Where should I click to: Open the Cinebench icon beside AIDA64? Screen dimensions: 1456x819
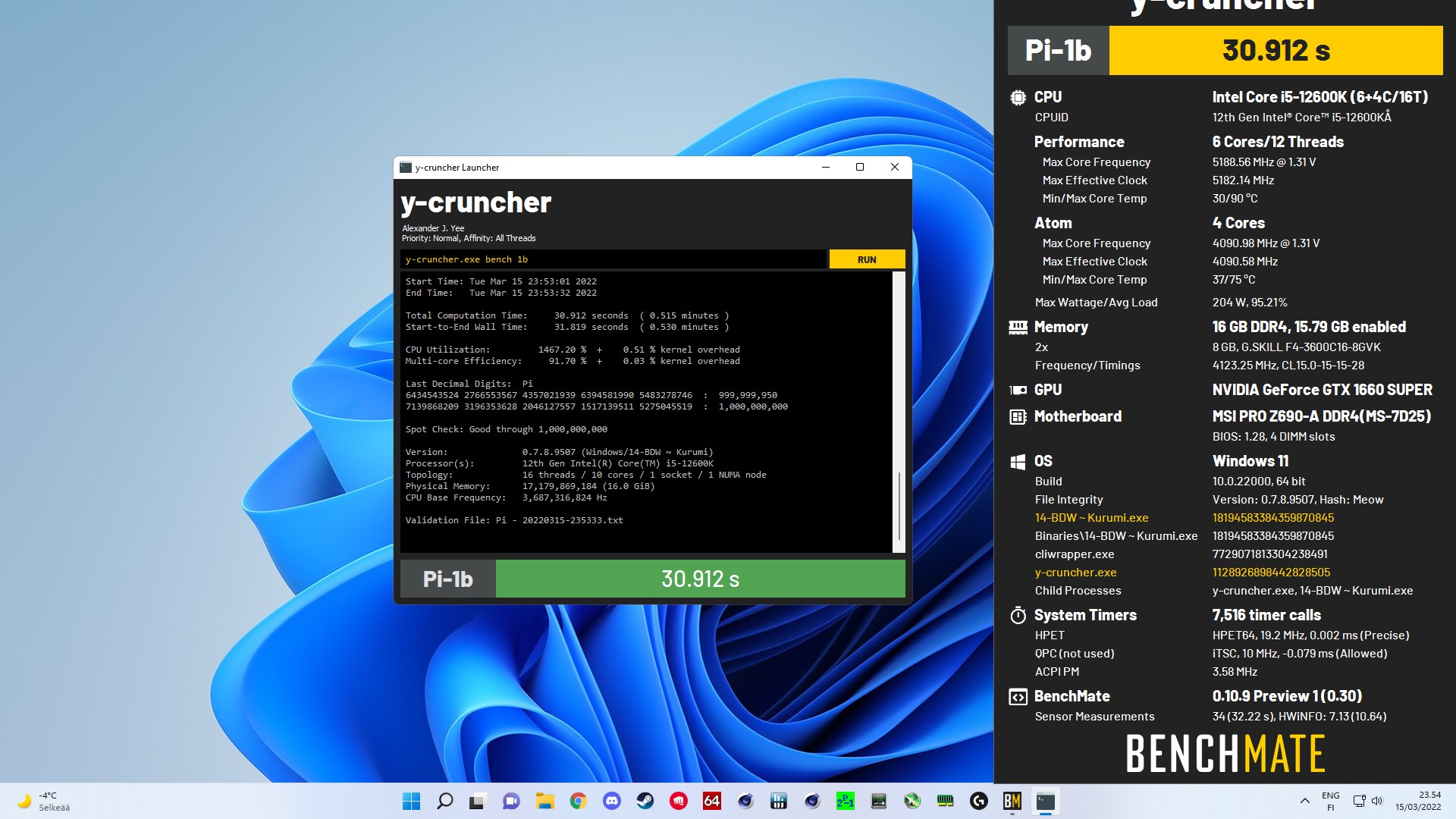click(x=745, y=801)
